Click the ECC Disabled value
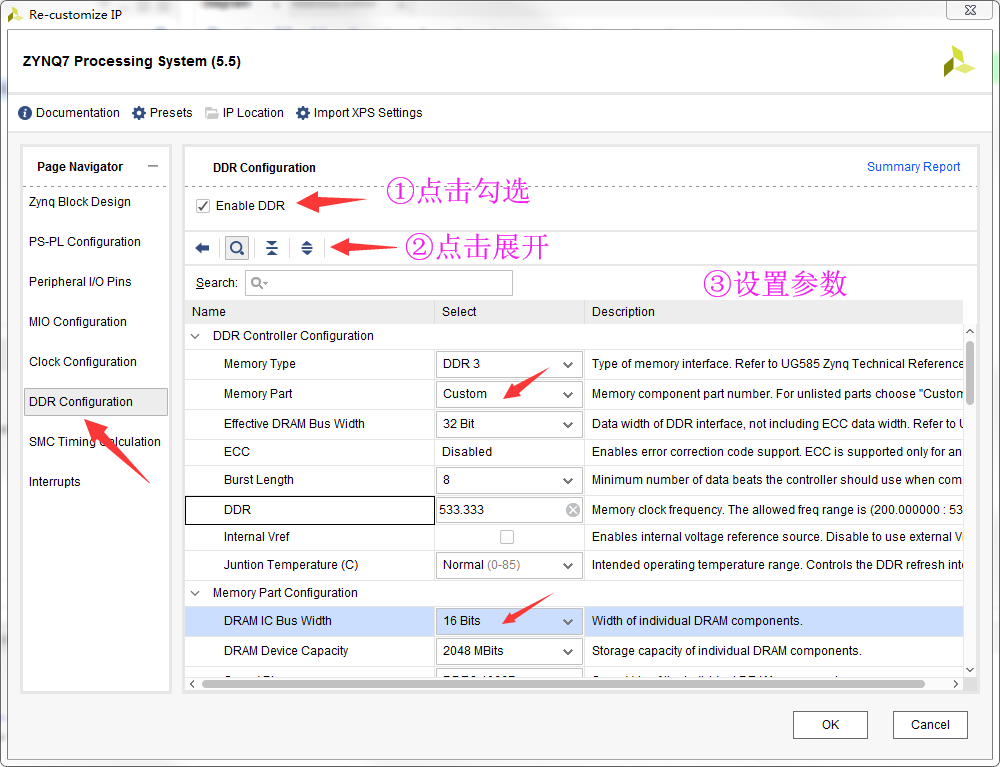Screen dimensions: 1000x767 [467, 452]
